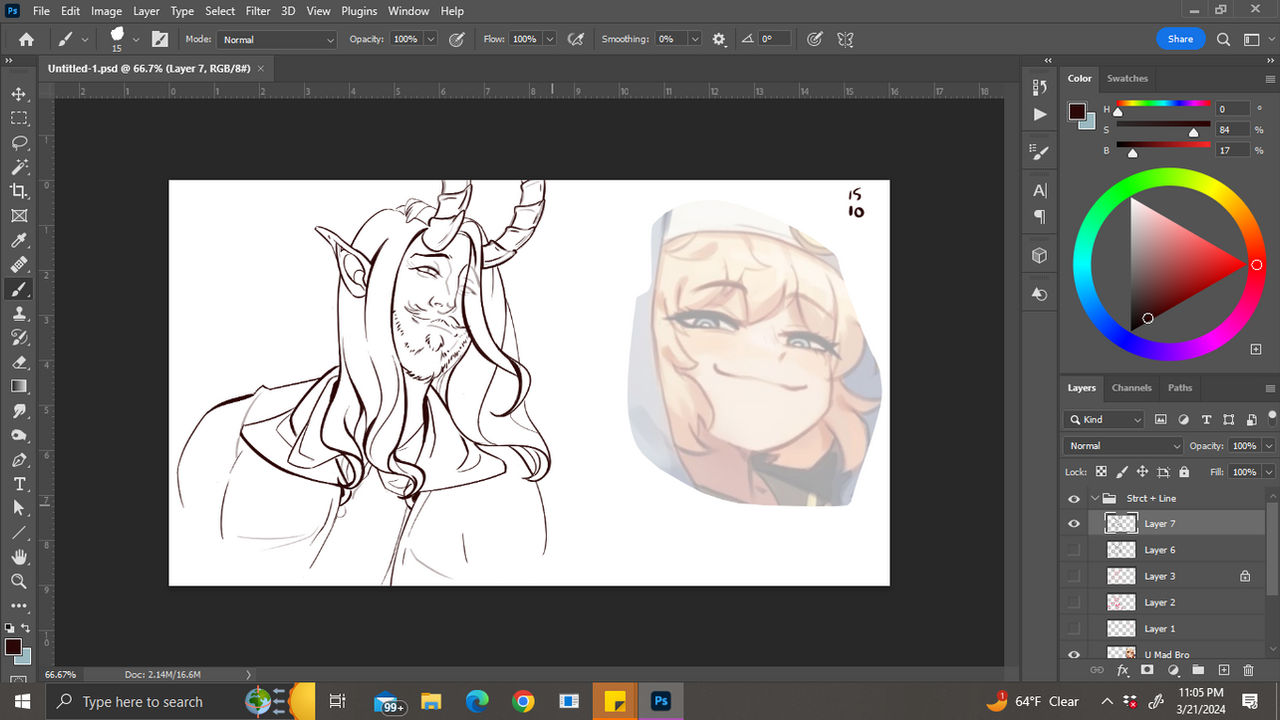
Task: Open the Brush Settings panel
Action: [1039, 151]
